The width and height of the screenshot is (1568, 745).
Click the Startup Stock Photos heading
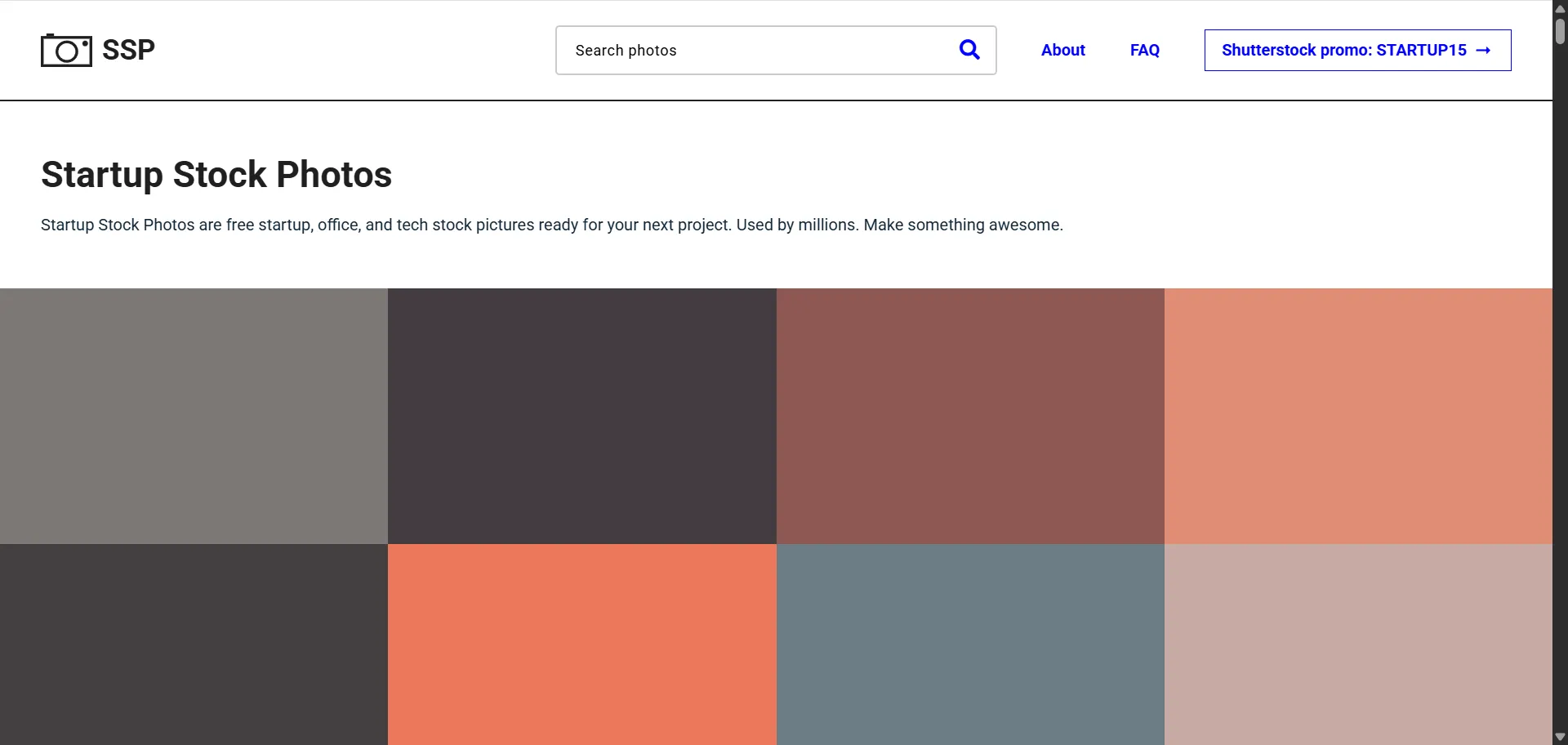(x=216, y=174)
